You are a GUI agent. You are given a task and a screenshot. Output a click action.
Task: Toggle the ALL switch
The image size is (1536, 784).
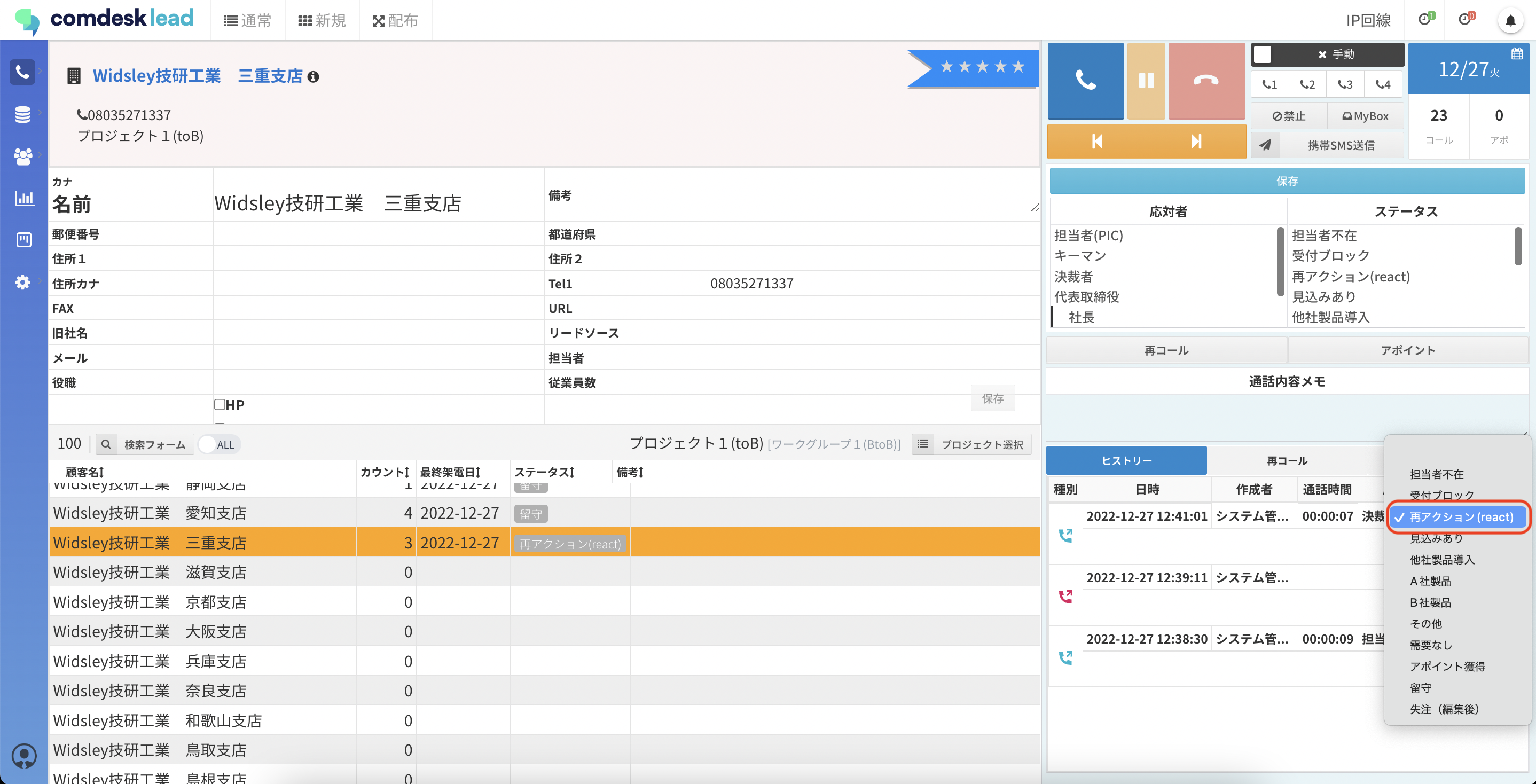click(218, 445)
